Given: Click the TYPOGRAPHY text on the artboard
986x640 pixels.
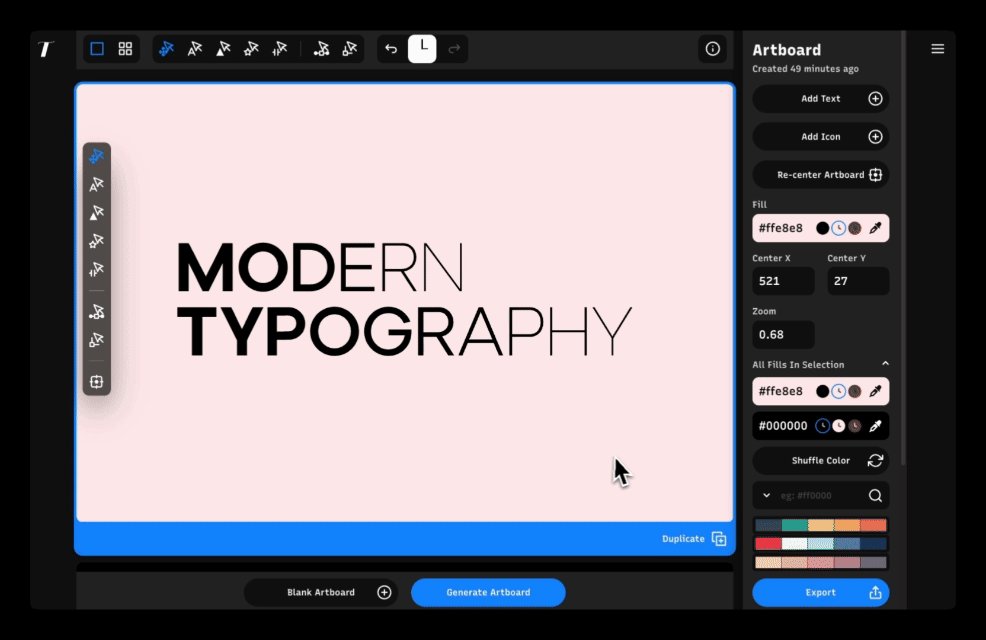Looking at the screenshot, I should point(404,331).
